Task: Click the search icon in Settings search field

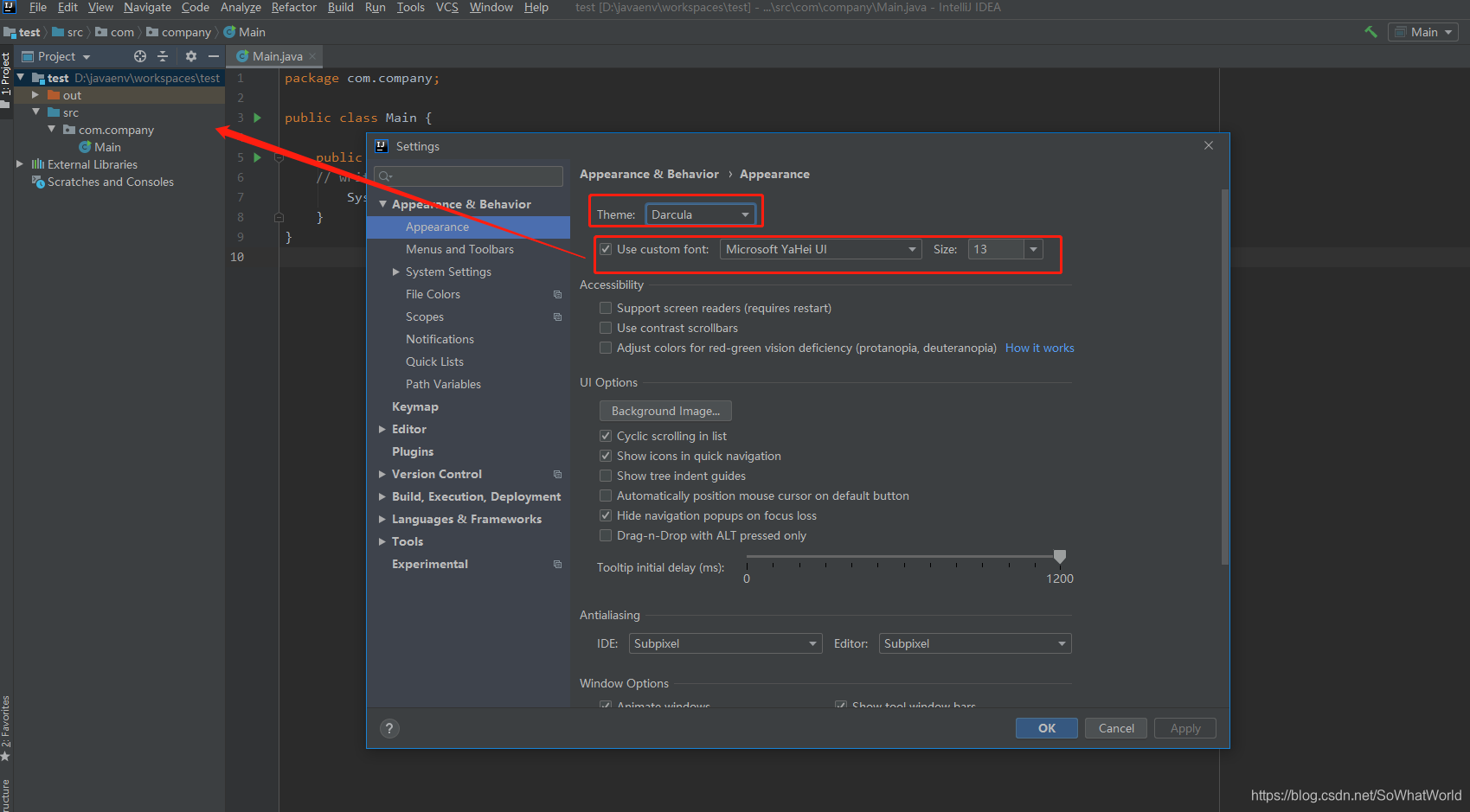Action: click(385, 176)
